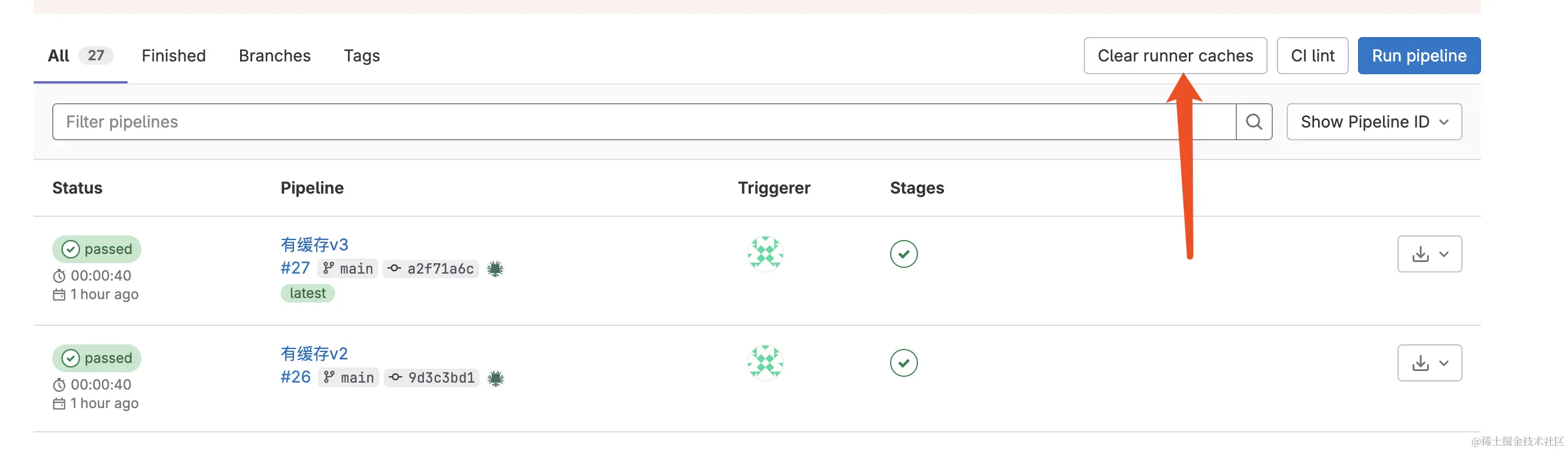Open artifacts download dropdown for pipeline #27
1568x451 pixels.
(x=1429, y=254)
